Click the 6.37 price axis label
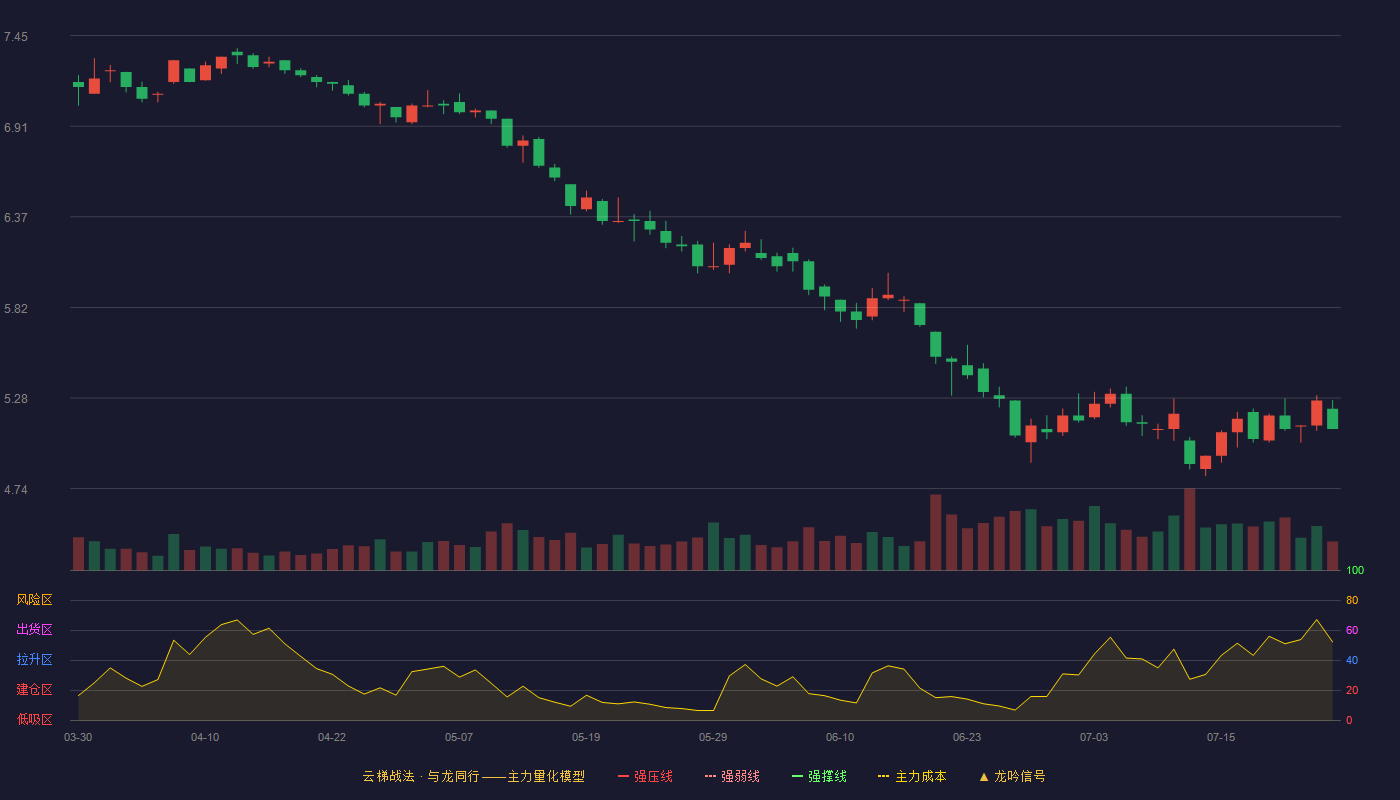 pos(15,218)
